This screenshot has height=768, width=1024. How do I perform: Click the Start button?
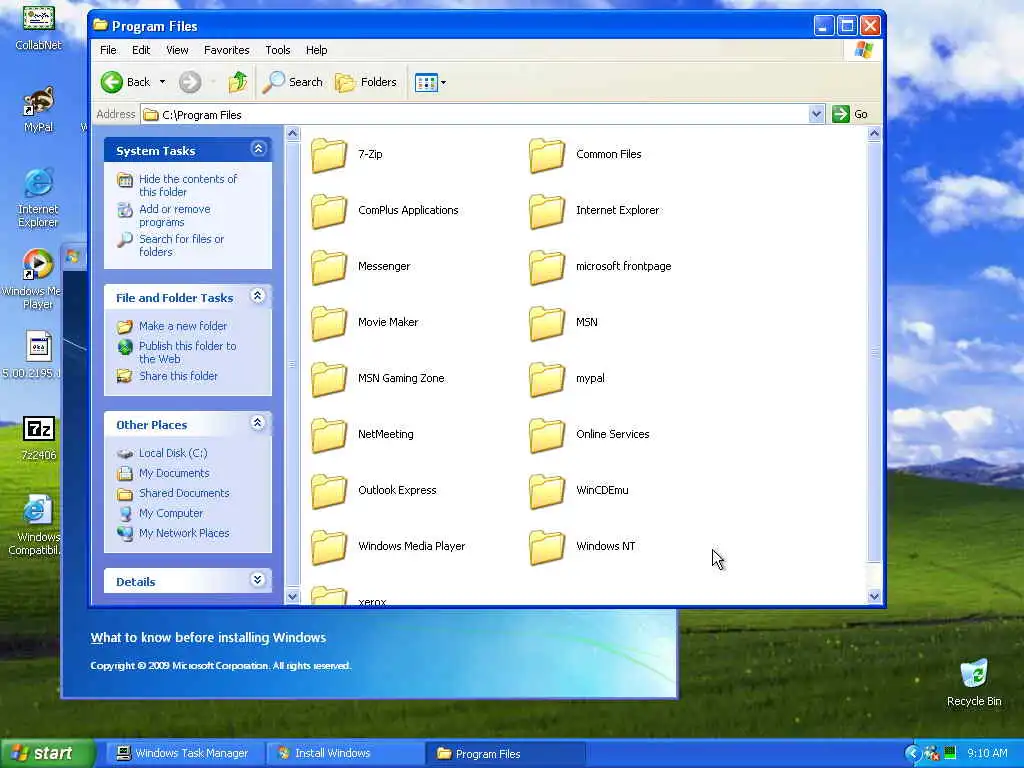tap(47, 754)
